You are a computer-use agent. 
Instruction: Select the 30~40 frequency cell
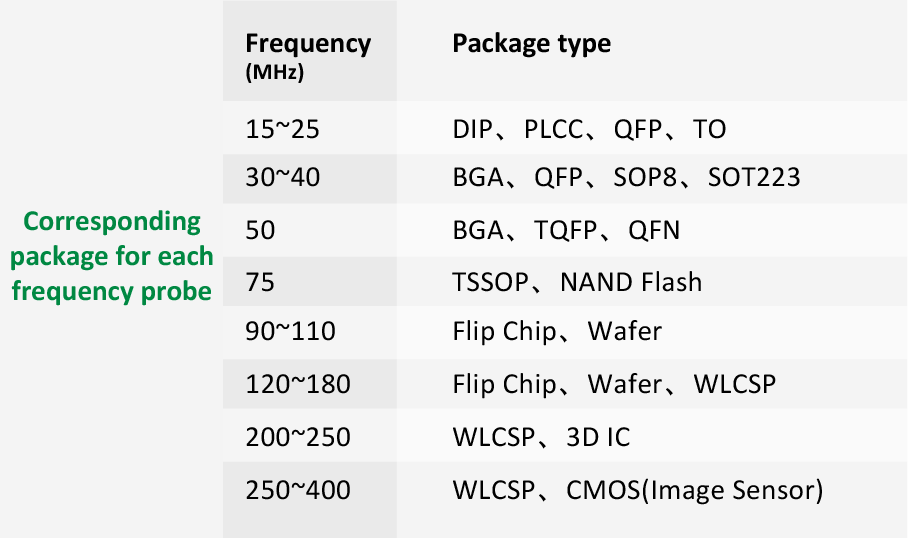pos(282,178)
